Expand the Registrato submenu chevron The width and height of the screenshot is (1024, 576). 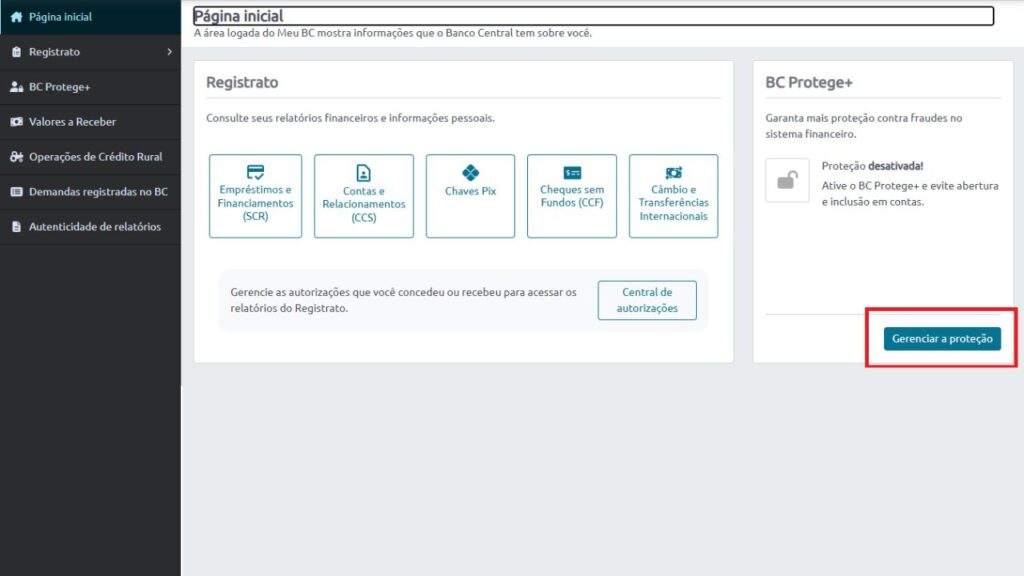coord(170,52)
